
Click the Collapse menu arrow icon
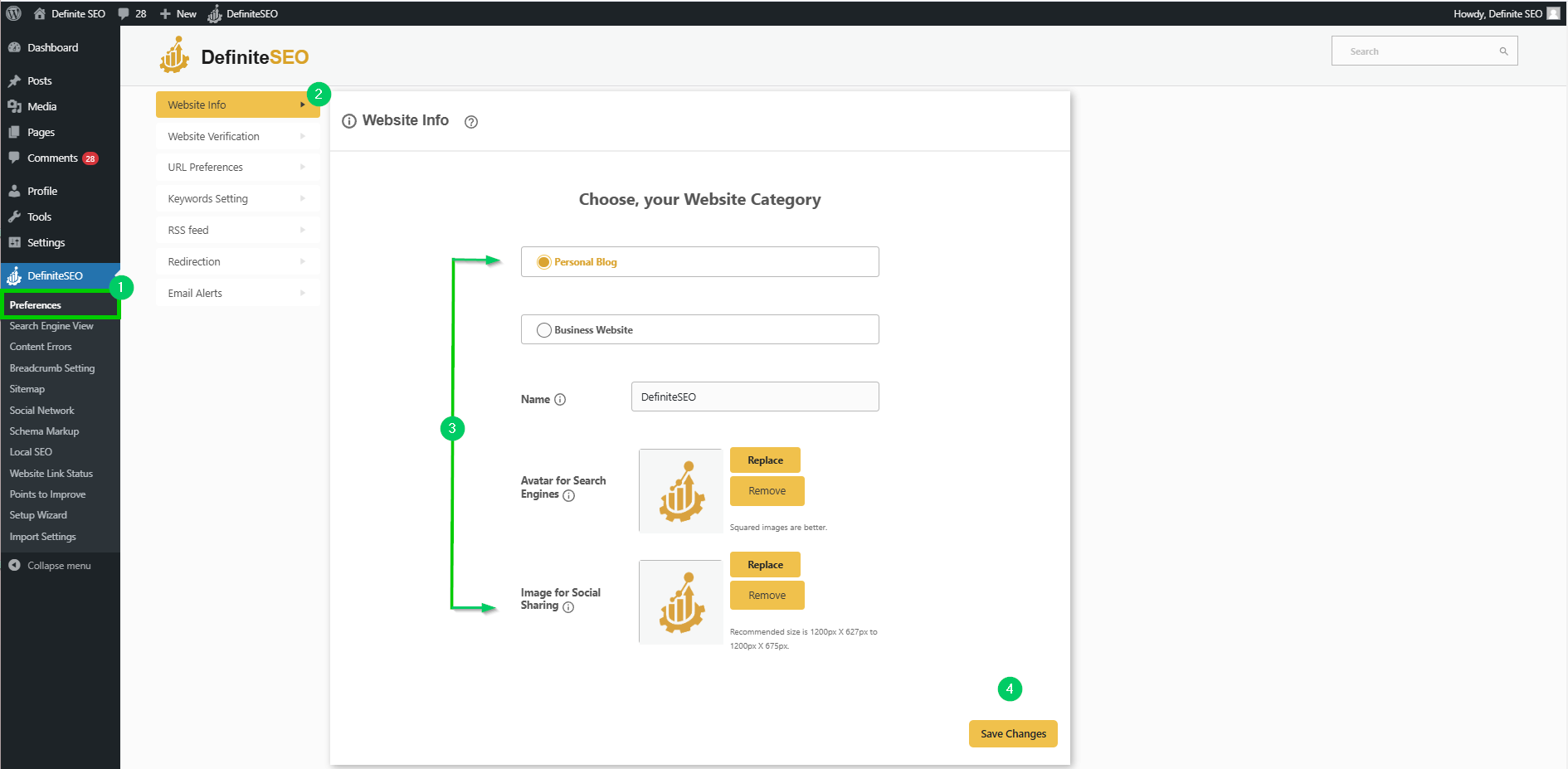pyautogui.click(x=14, y=565)
